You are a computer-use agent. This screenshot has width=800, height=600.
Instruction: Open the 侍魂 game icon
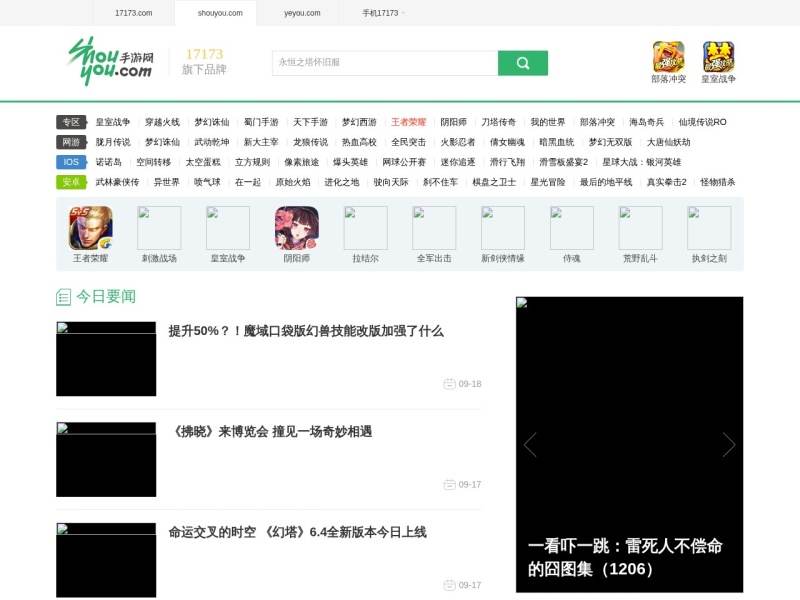point(571,228)
